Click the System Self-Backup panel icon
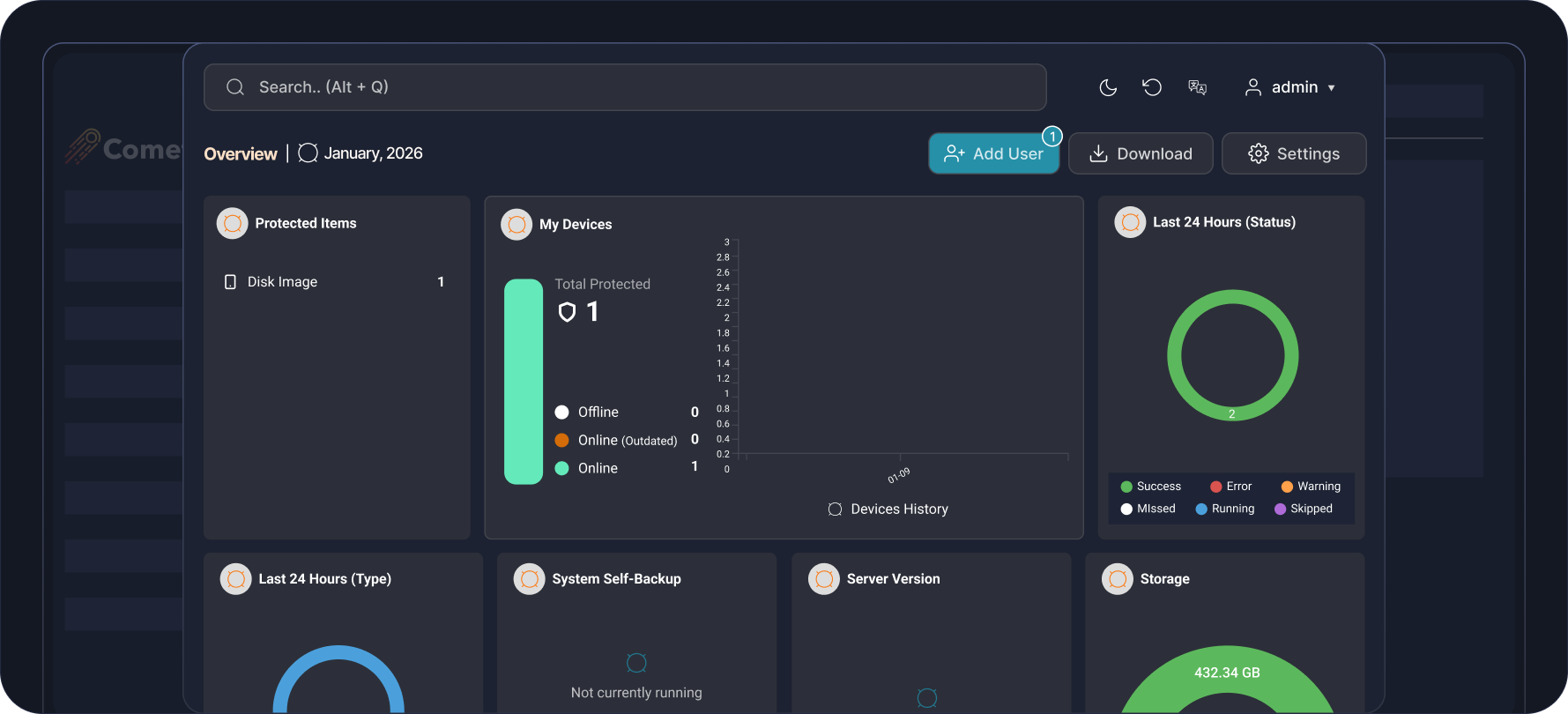The width and height of the screenshot is (1568, 714). pos(530,579)
